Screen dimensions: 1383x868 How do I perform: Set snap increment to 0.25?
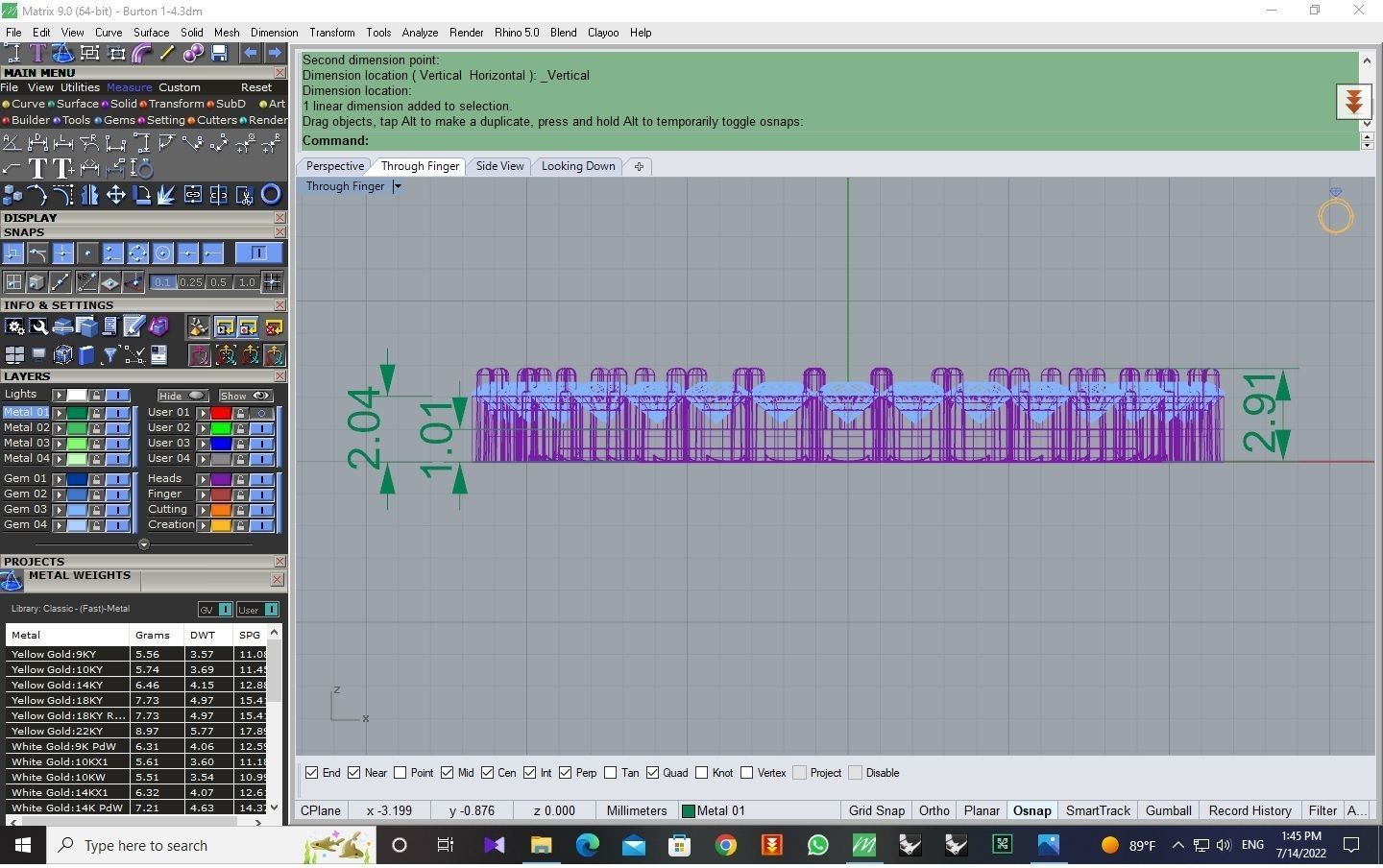[191, 282]
